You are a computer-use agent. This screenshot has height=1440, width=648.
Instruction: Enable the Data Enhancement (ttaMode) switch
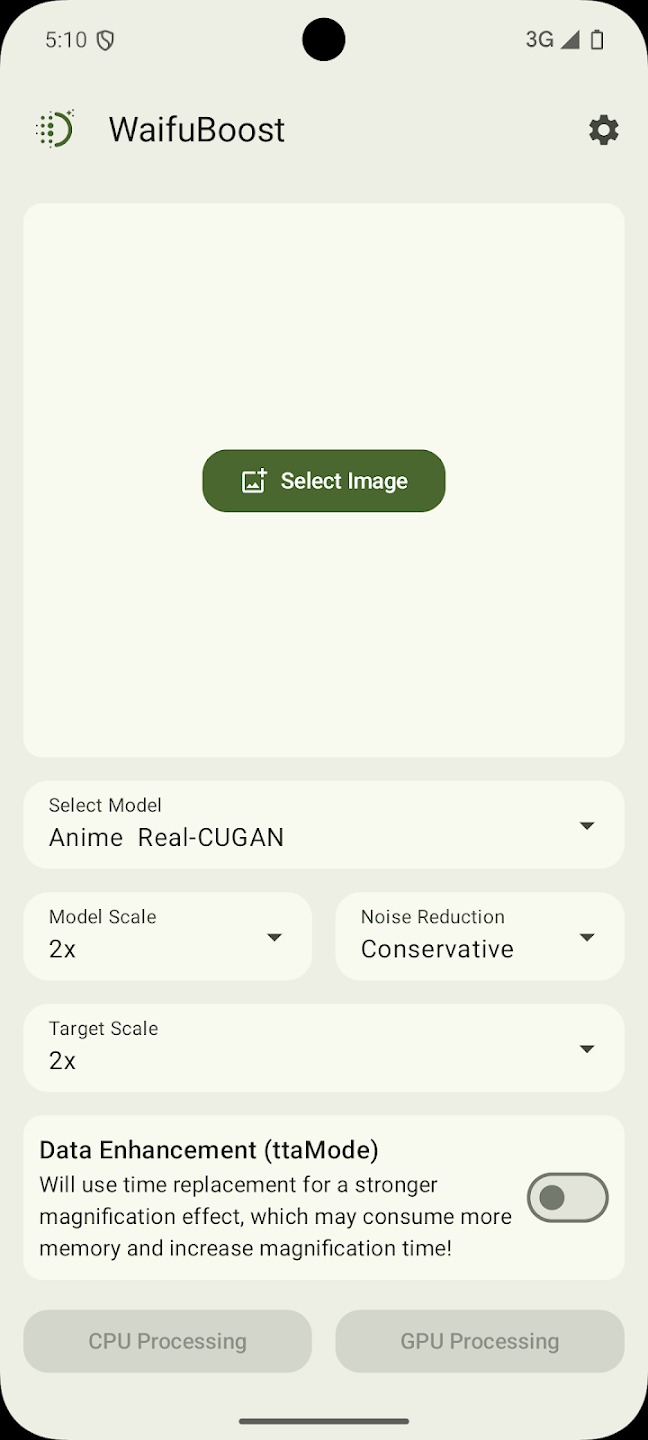(x=567, y=1197)
